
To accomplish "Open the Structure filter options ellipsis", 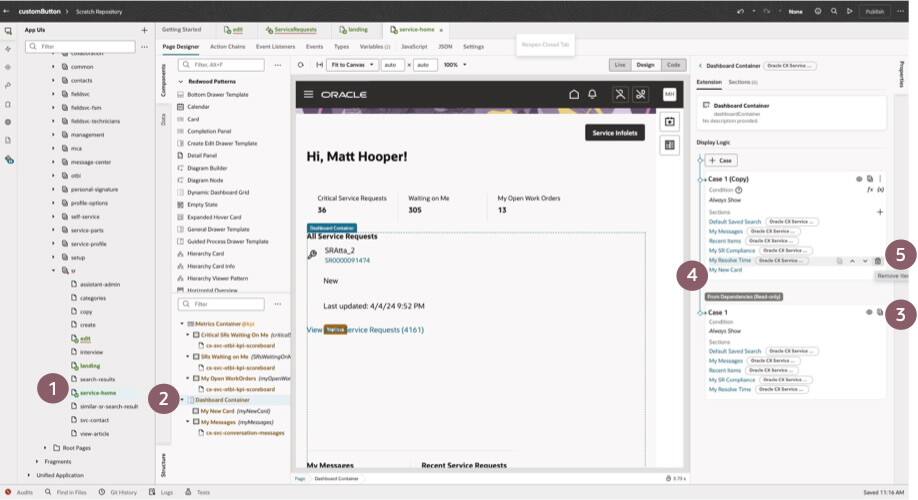I will [278, 304].
